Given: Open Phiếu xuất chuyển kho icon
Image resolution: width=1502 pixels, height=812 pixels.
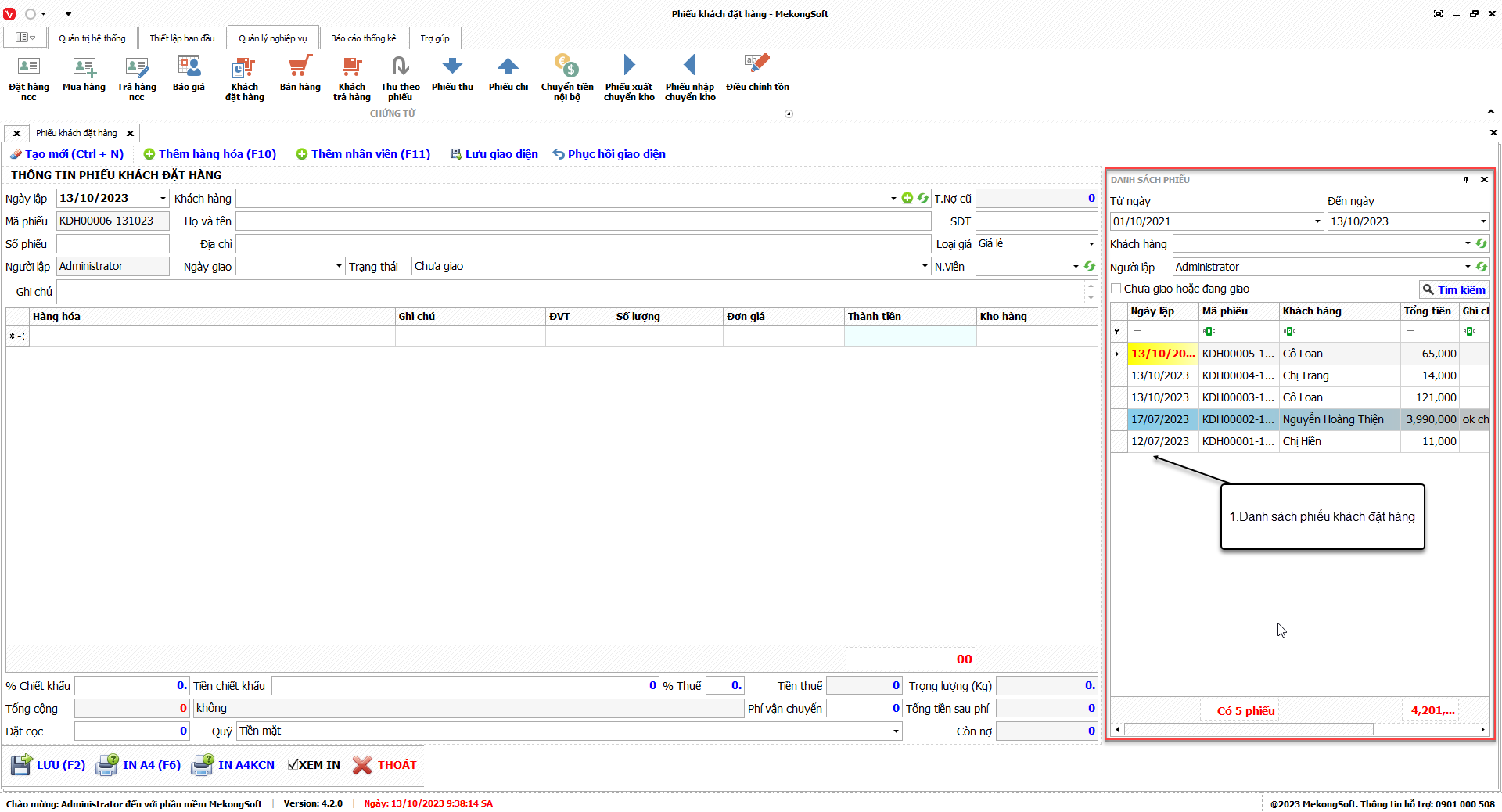Looking at the screenshot, I should click(629, 67).
